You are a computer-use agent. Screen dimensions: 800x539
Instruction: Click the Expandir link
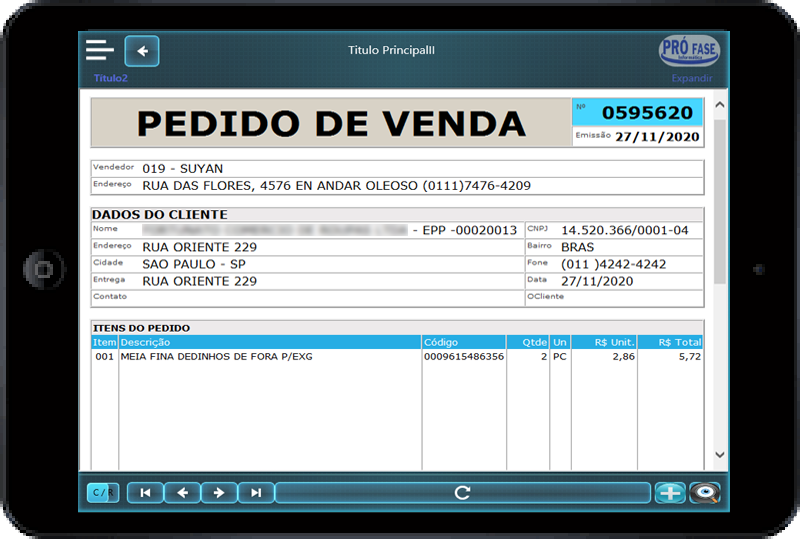[x=692, y=78]
